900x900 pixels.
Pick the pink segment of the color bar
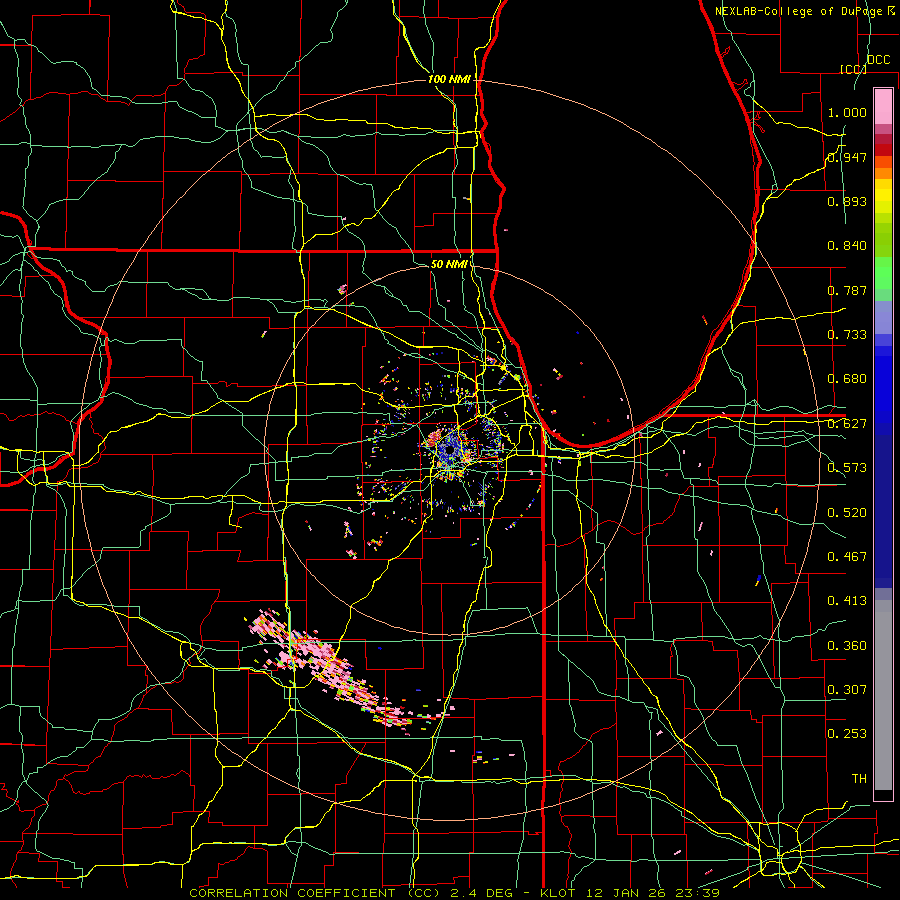pos(883,106)
